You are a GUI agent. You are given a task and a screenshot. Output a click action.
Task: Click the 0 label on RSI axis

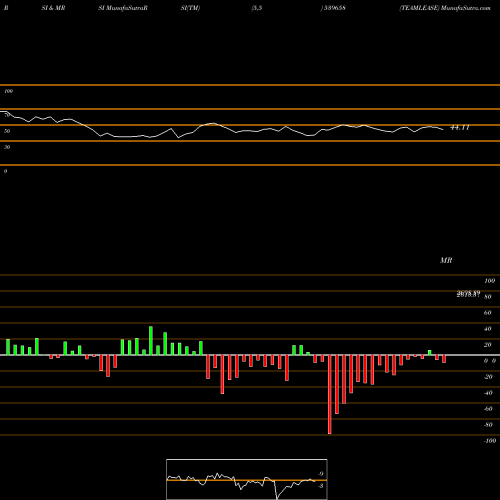[x=5, y=171]
